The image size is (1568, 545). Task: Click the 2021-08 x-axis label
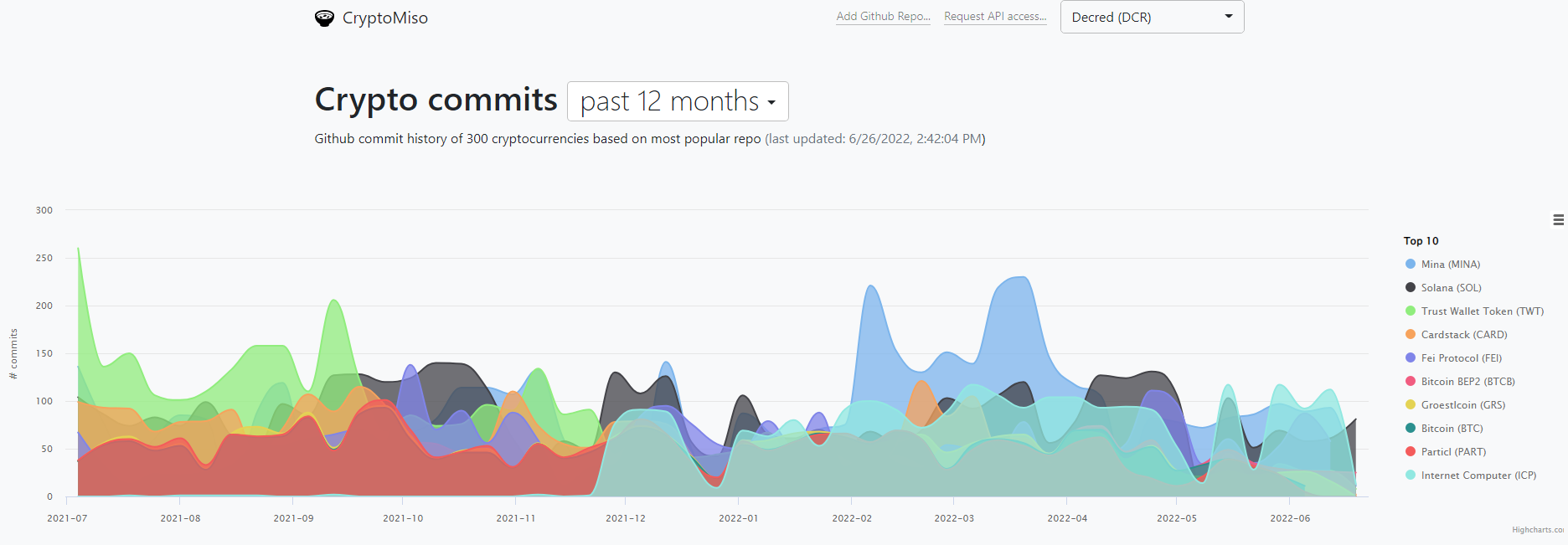(x=180, y=519)
